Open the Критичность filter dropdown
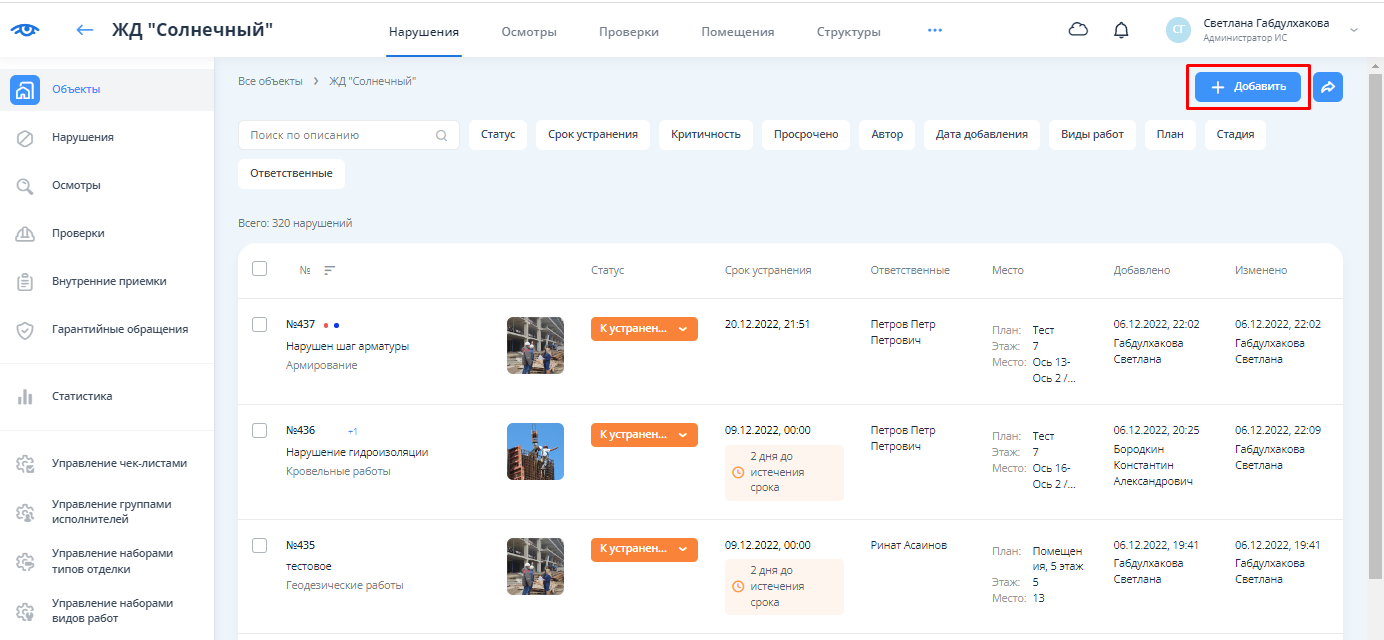1384x640 pixels. (705, 135)
